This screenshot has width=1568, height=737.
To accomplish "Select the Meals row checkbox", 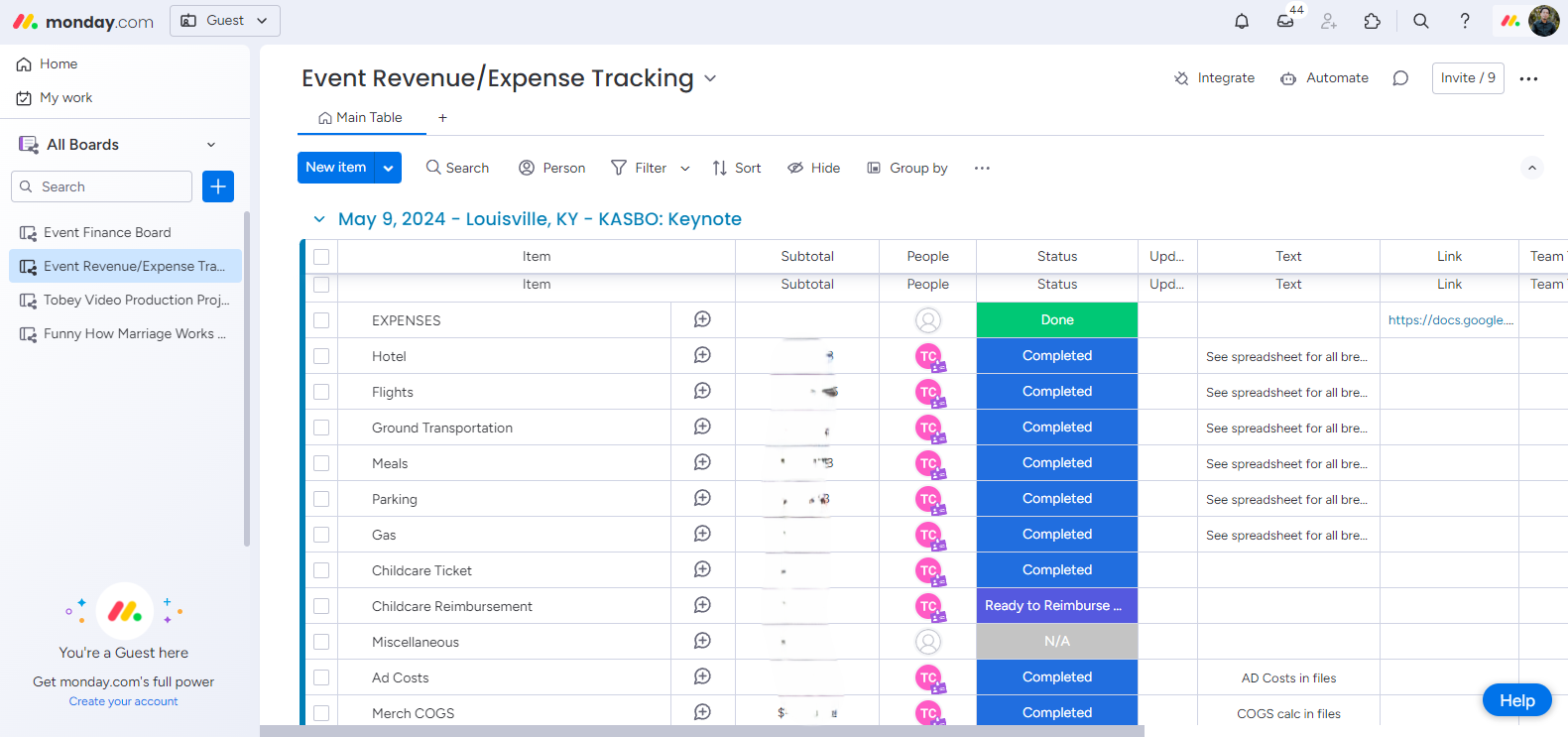I will coord(321,463).
